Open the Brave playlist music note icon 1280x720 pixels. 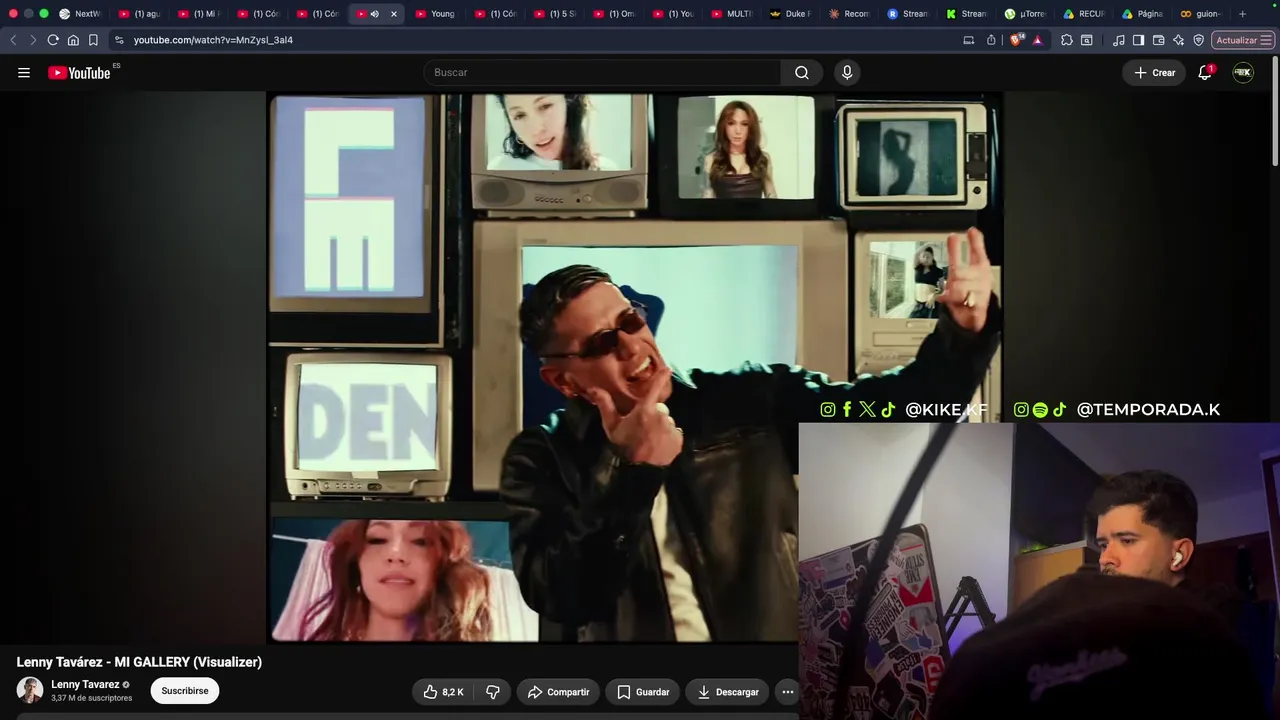1119,40
